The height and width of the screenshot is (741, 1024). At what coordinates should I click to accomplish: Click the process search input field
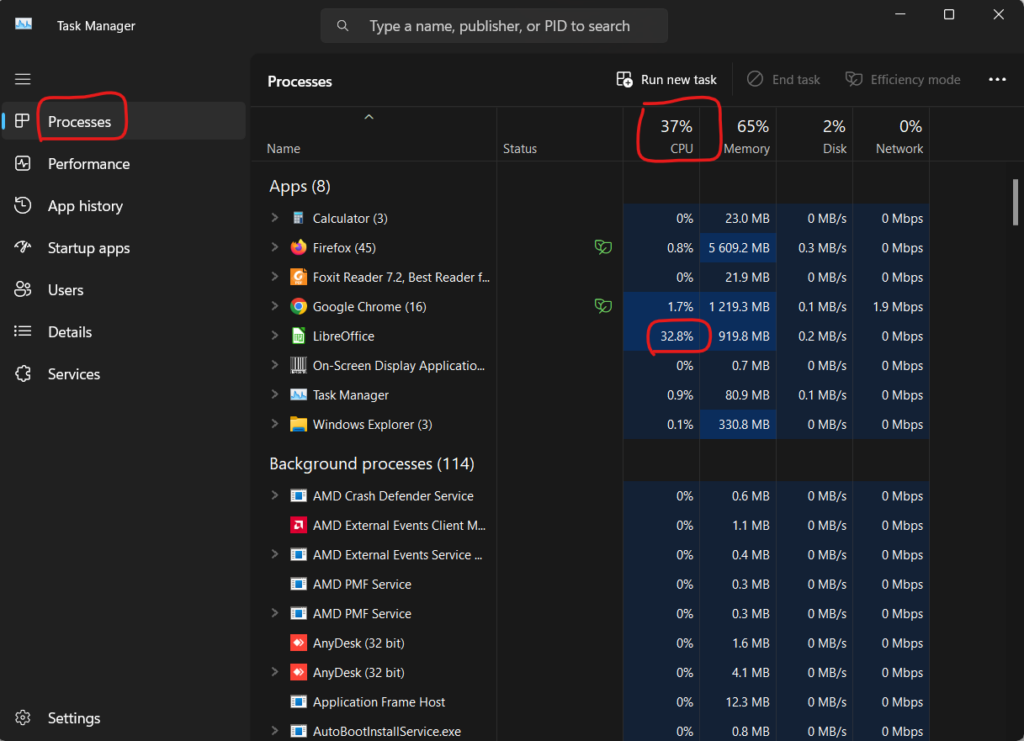tap(494, 25)
